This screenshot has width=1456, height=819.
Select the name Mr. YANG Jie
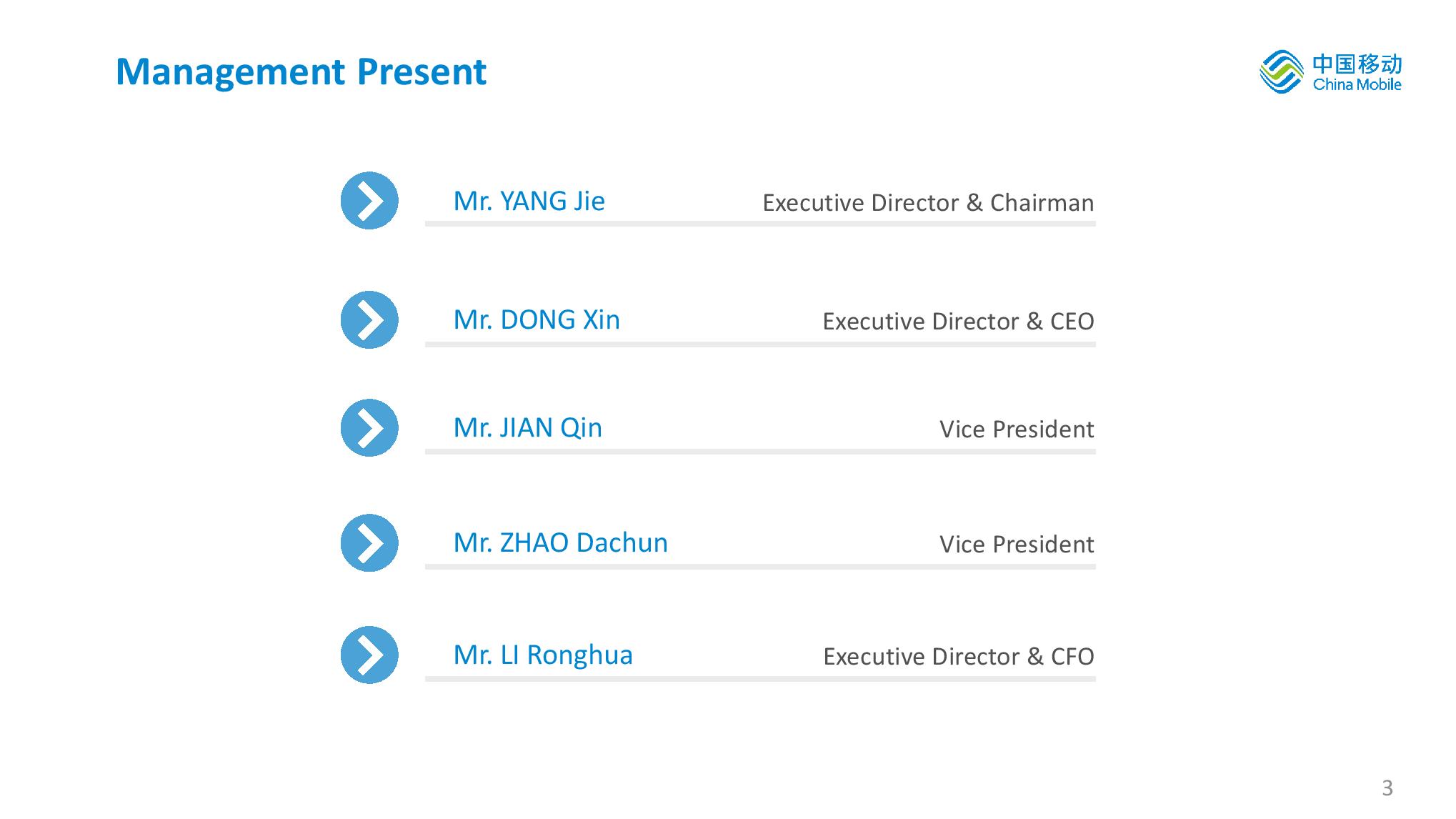[x=529, y=202]
